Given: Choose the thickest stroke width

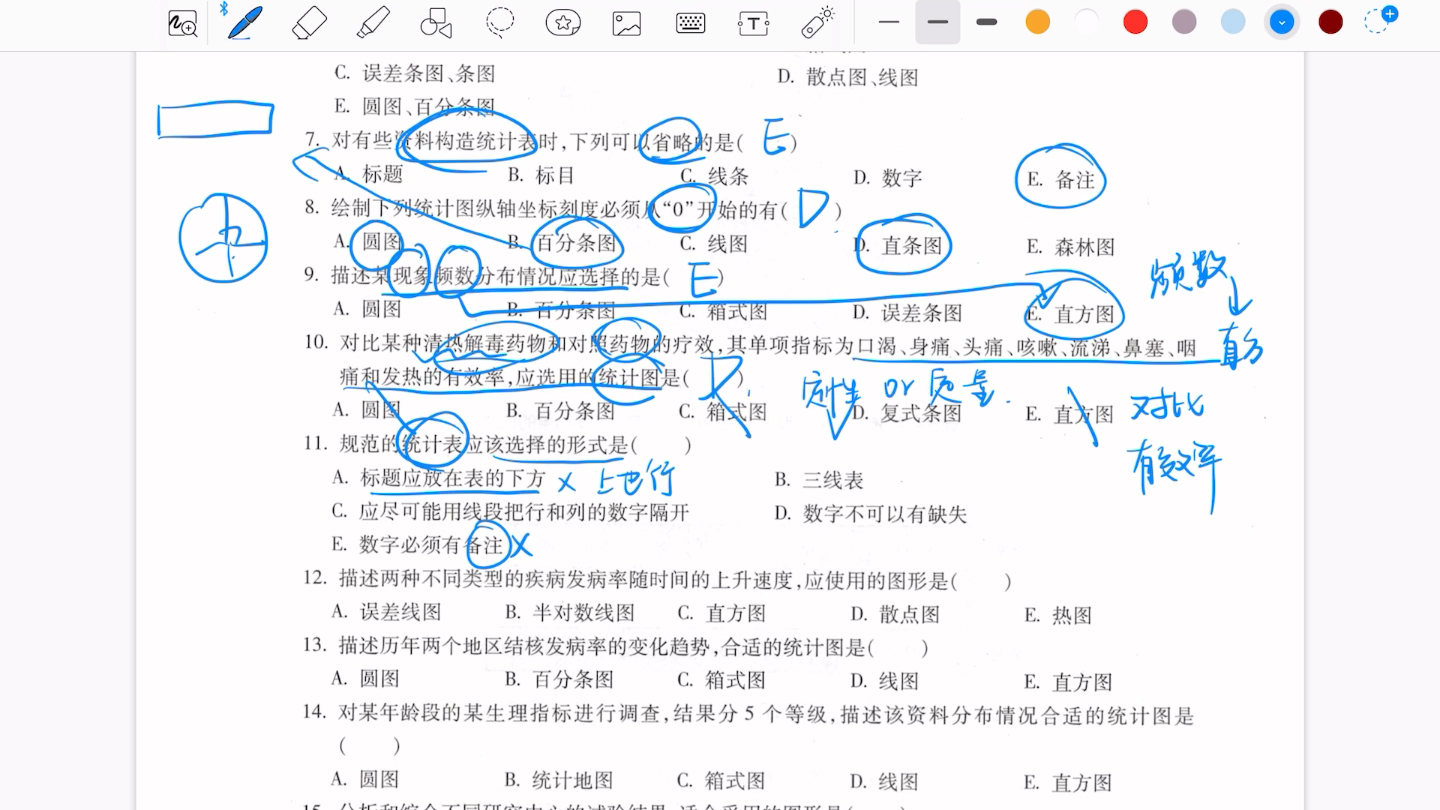Looking at the screenshot, I should click(x=987, y=22).
